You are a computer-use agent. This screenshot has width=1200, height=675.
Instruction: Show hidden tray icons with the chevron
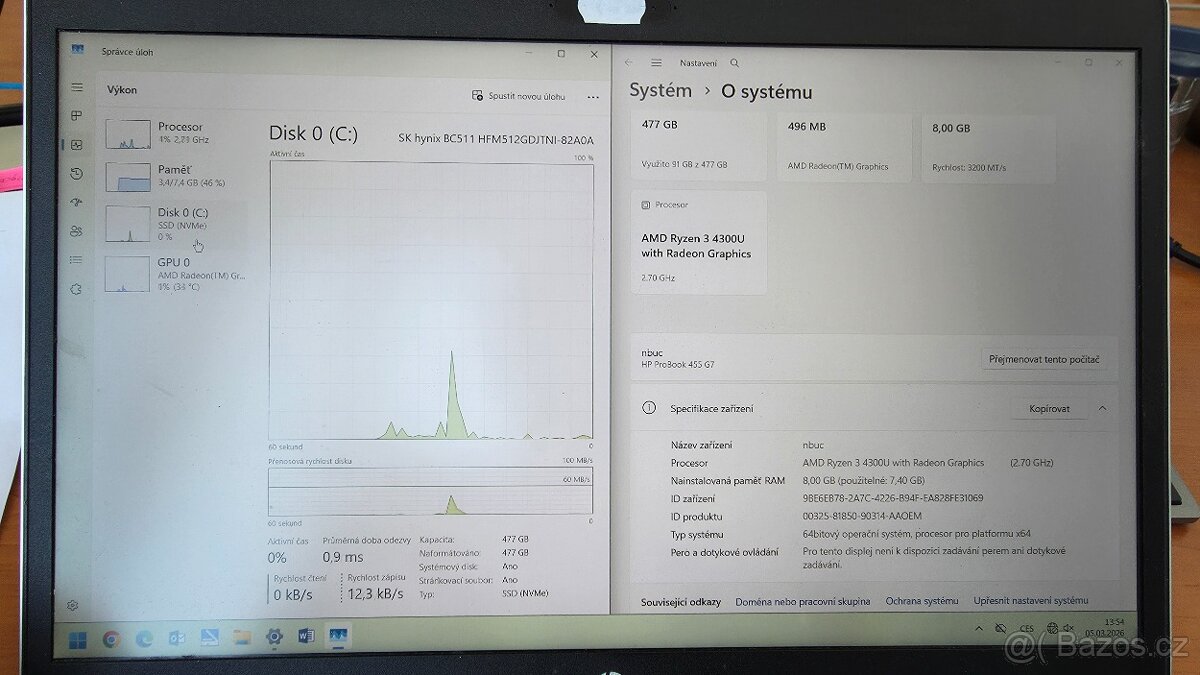pos(978,628)
